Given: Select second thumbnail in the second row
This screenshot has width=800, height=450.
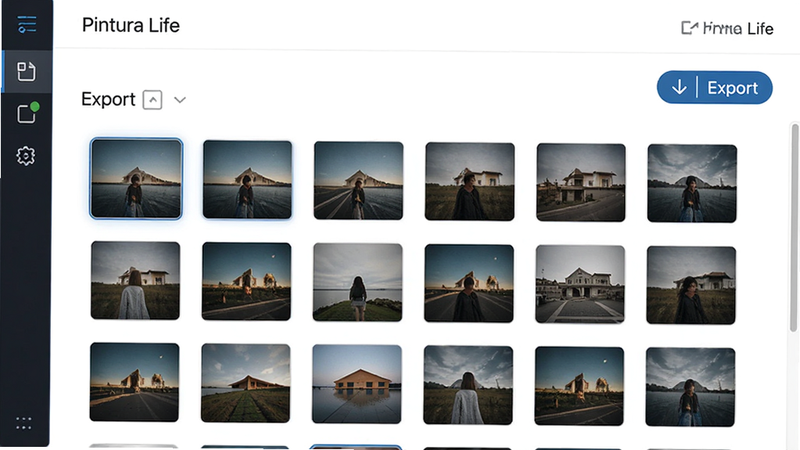Looking at the screenshot, I should point(246,282).
